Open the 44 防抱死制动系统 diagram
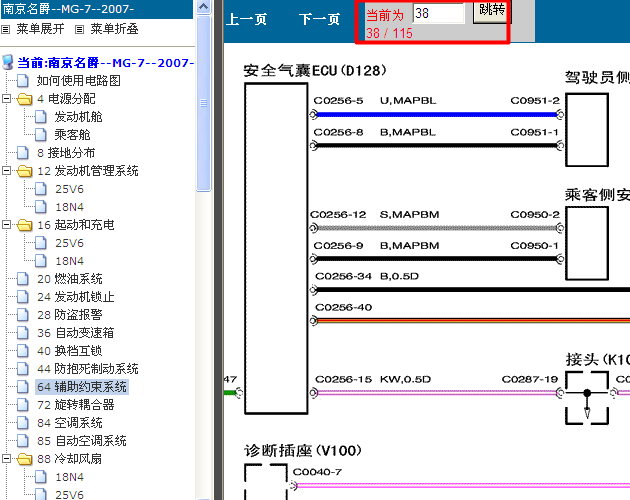This screenshot has height=500, width=630. click(88, 369)
